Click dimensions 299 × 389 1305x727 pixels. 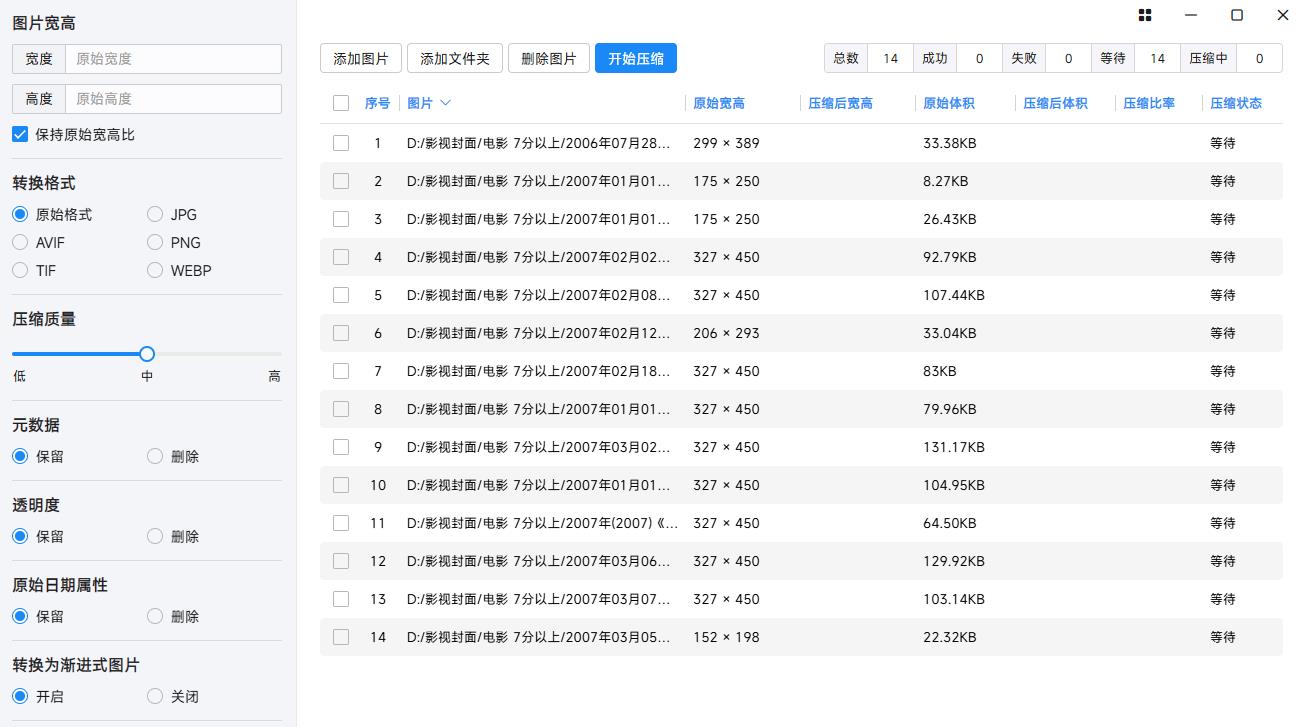click(x=726, y=143)
